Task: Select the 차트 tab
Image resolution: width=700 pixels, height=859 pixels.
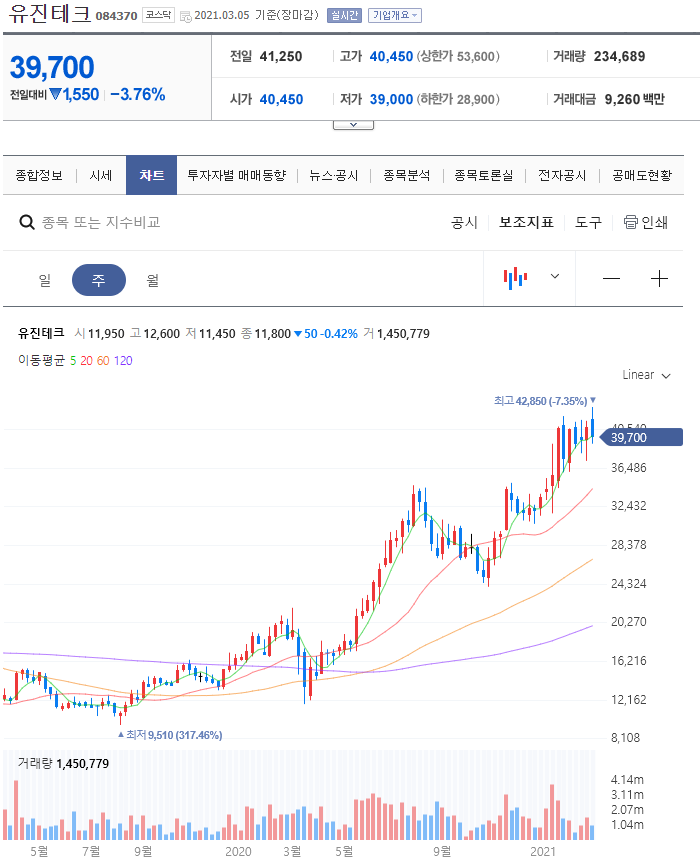Action: point(152,175)
